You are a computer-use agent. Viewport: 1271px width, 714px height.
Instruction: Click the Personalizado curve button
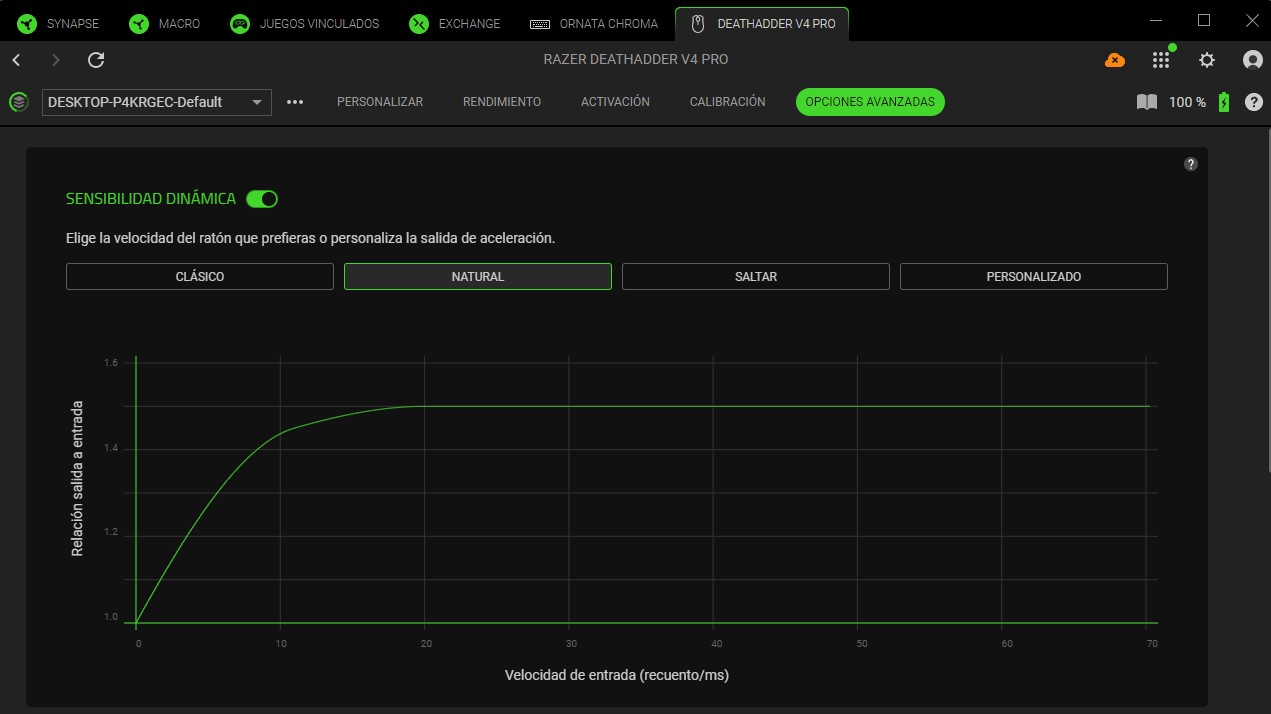point(1033,277)
